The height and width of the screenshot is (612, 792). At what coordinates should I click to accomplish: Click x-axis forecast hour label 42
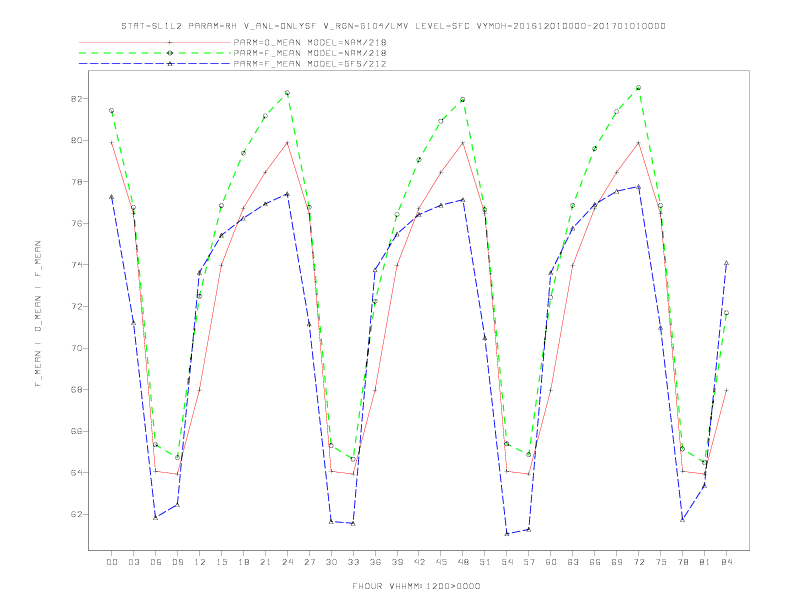click(419, 562)
